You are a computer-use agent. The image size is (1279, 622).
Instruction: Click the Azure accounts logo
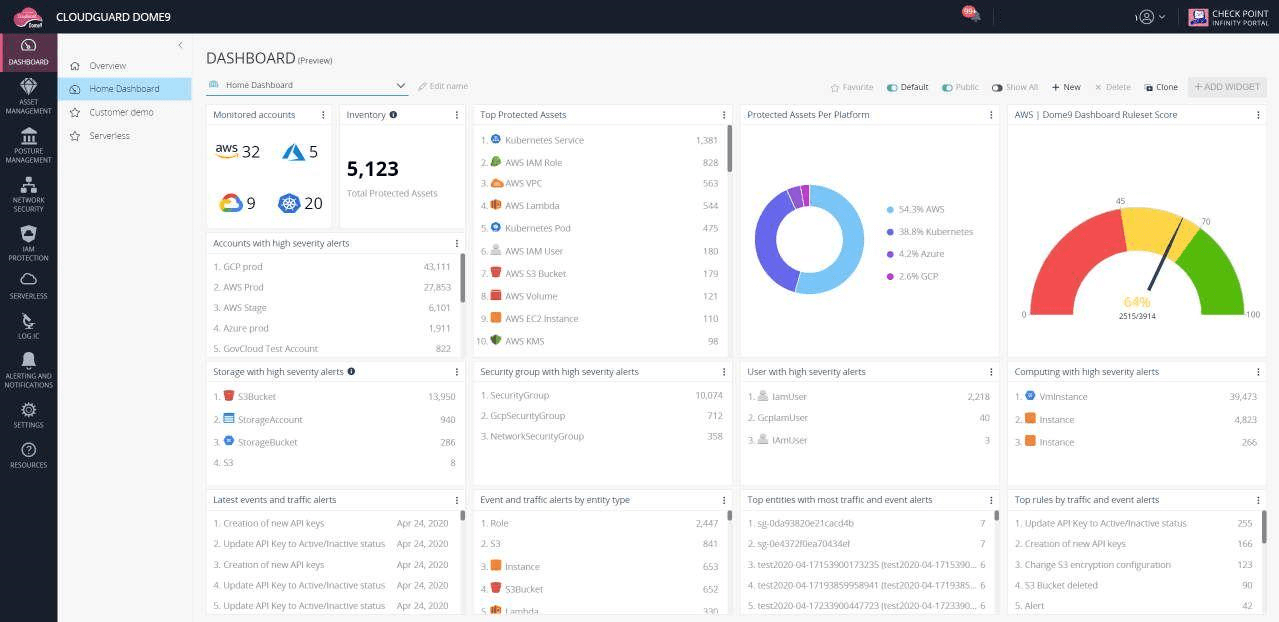tap(293, 152)
